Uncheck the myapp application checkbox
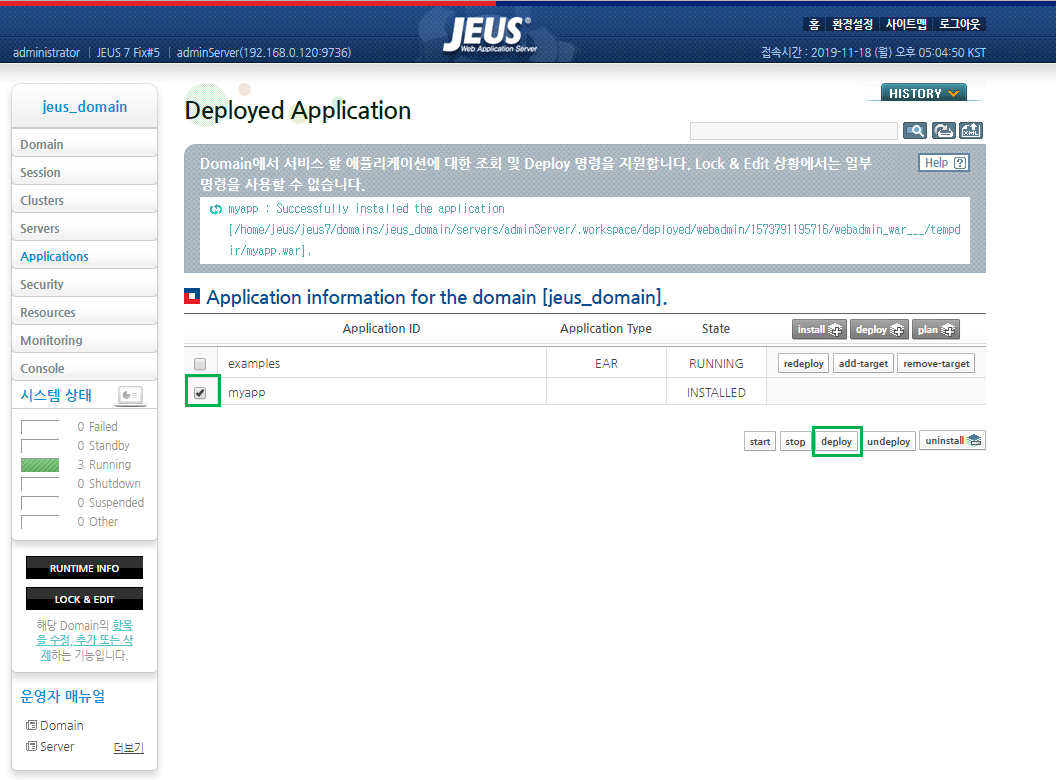The height and width of the screenshot is (780, 1056). click(x=200, y=393)
